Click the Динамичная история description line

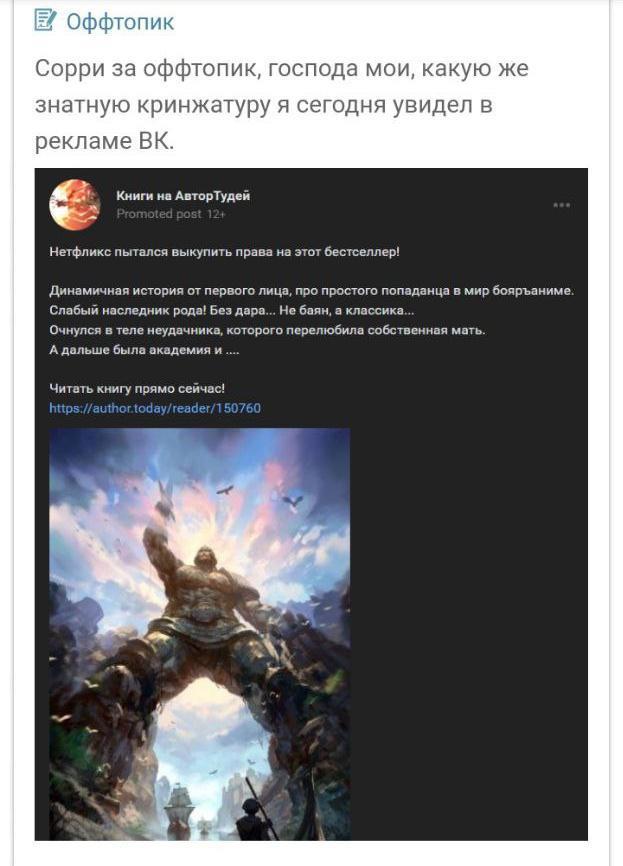[312, 291]
